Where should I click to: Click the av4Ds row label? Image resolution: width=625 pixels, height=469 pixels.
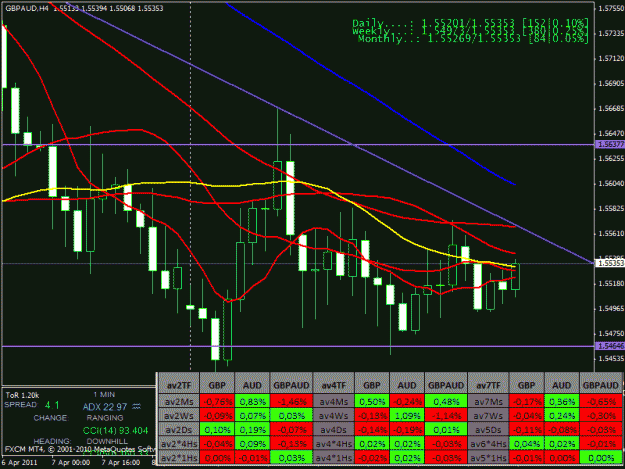pos(334,430)
